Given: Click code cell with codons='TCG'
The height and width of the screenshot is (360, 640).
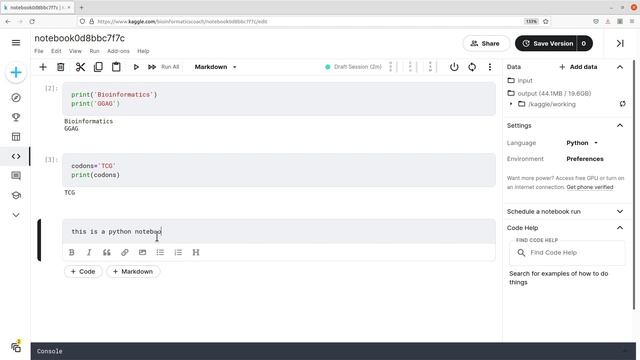Looking at the screenshot, I should pyautogui.click(x=279, y=170).
